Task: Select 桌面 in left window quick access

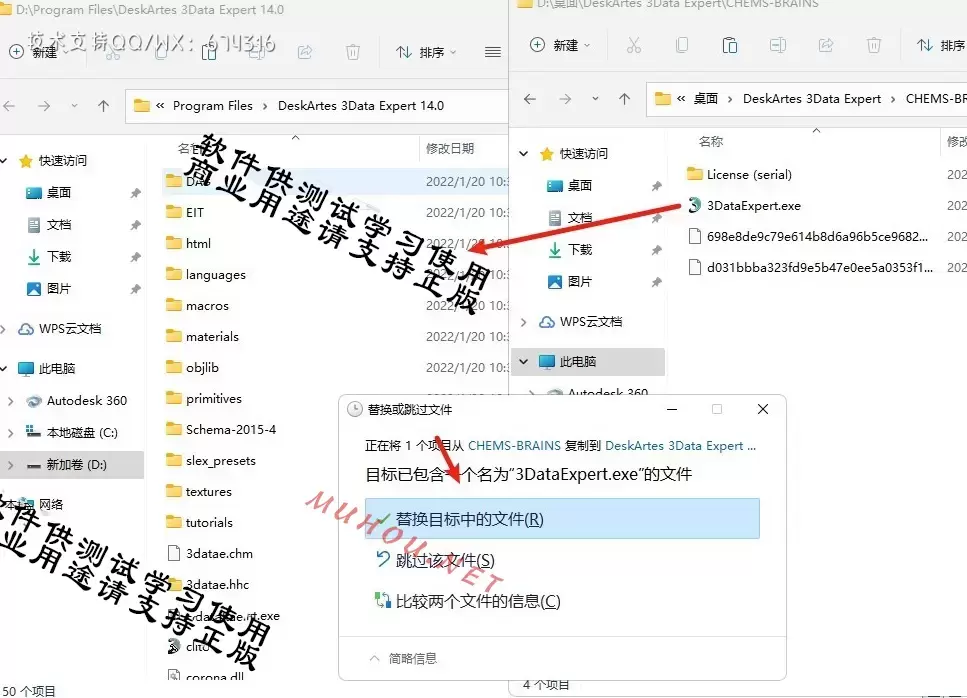Action: tap(59, 192)
